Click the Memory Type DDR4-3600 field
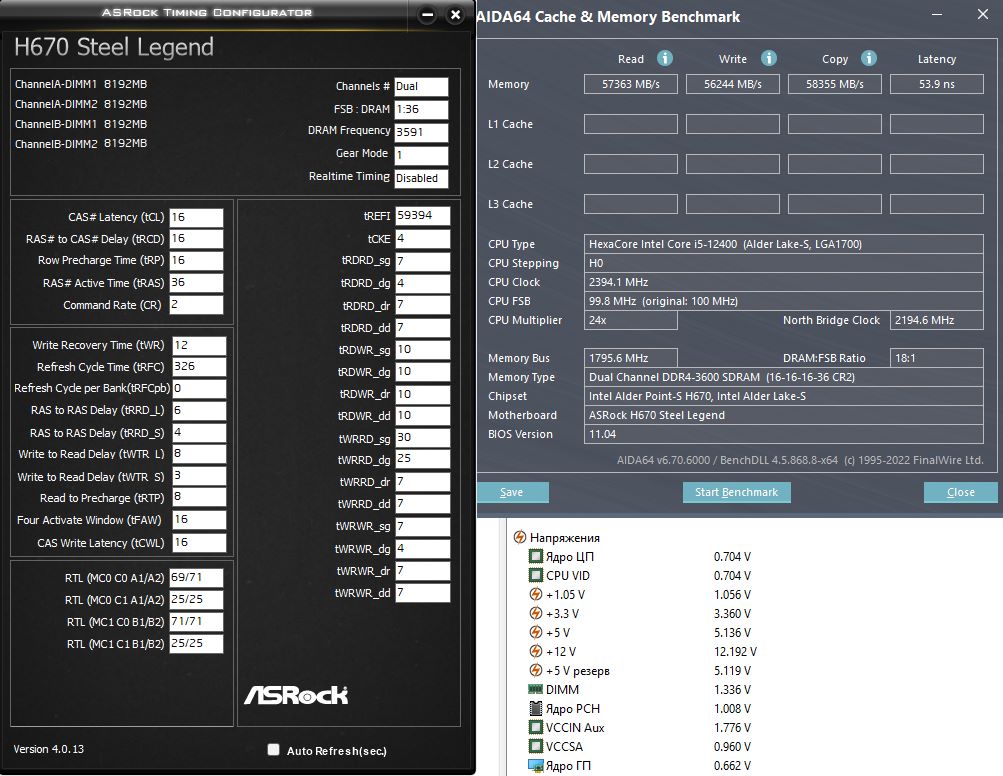The height and width of the screenshot is (776, 1003). coord(784,377)
